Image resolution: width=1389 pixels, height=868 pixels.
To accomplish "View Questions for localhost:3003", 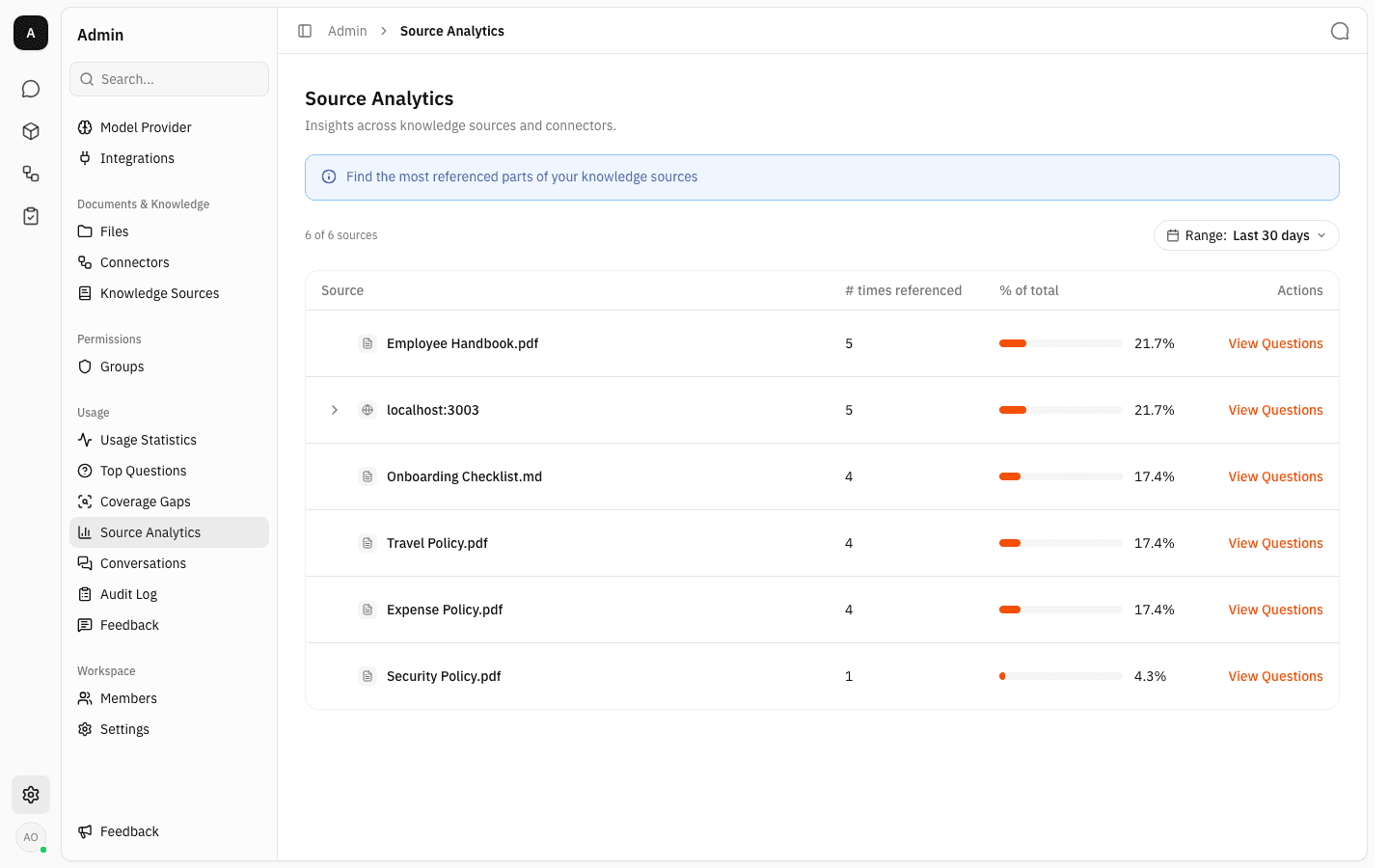I will [x=1275, y=410].
